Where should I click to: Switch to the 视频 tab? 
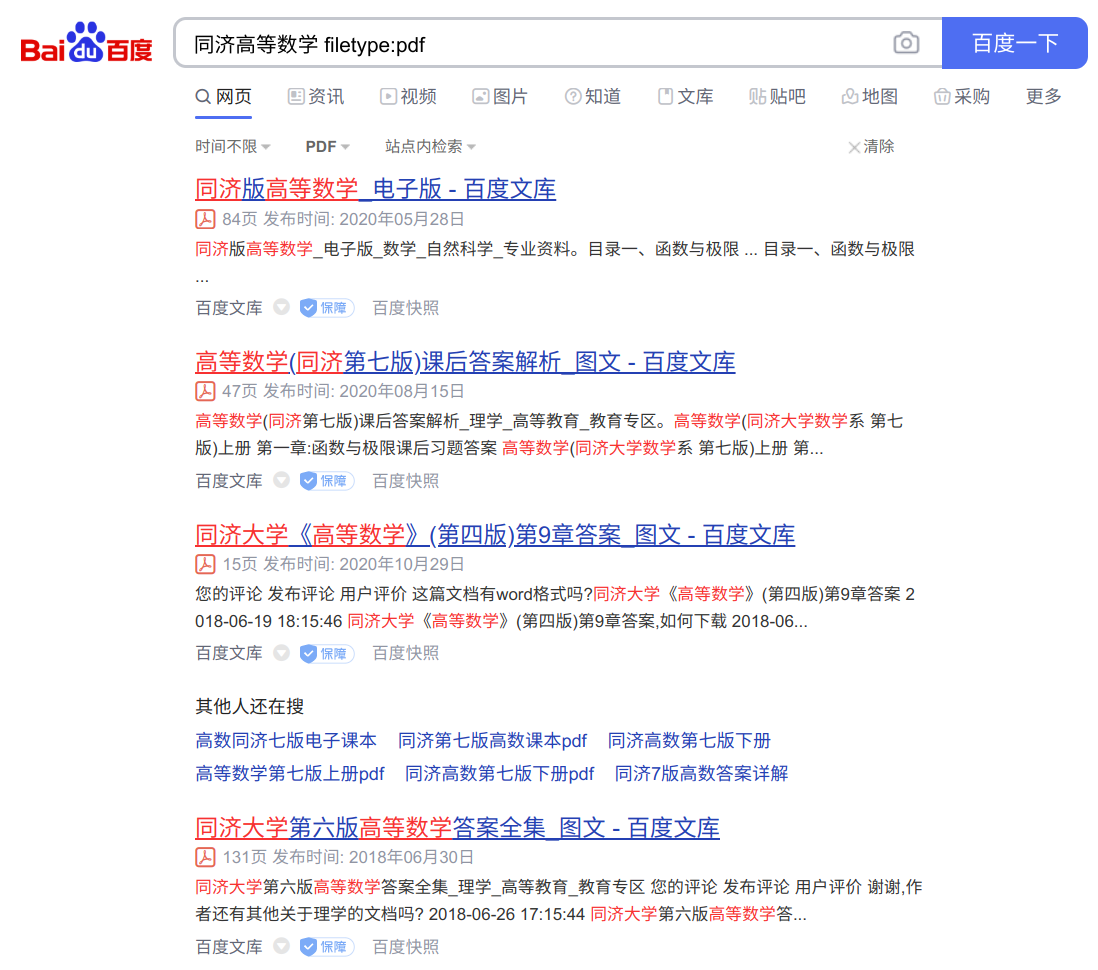pyautogui.click(x=408, y=97)
